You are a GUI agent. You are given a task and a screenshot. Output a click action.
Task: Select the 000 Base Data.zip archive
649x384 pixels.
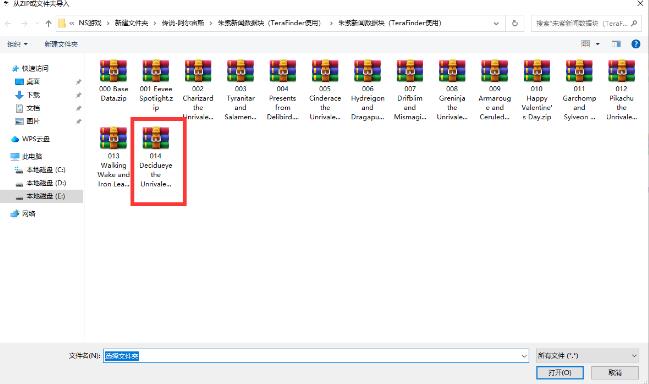click(x=113, y=81)
